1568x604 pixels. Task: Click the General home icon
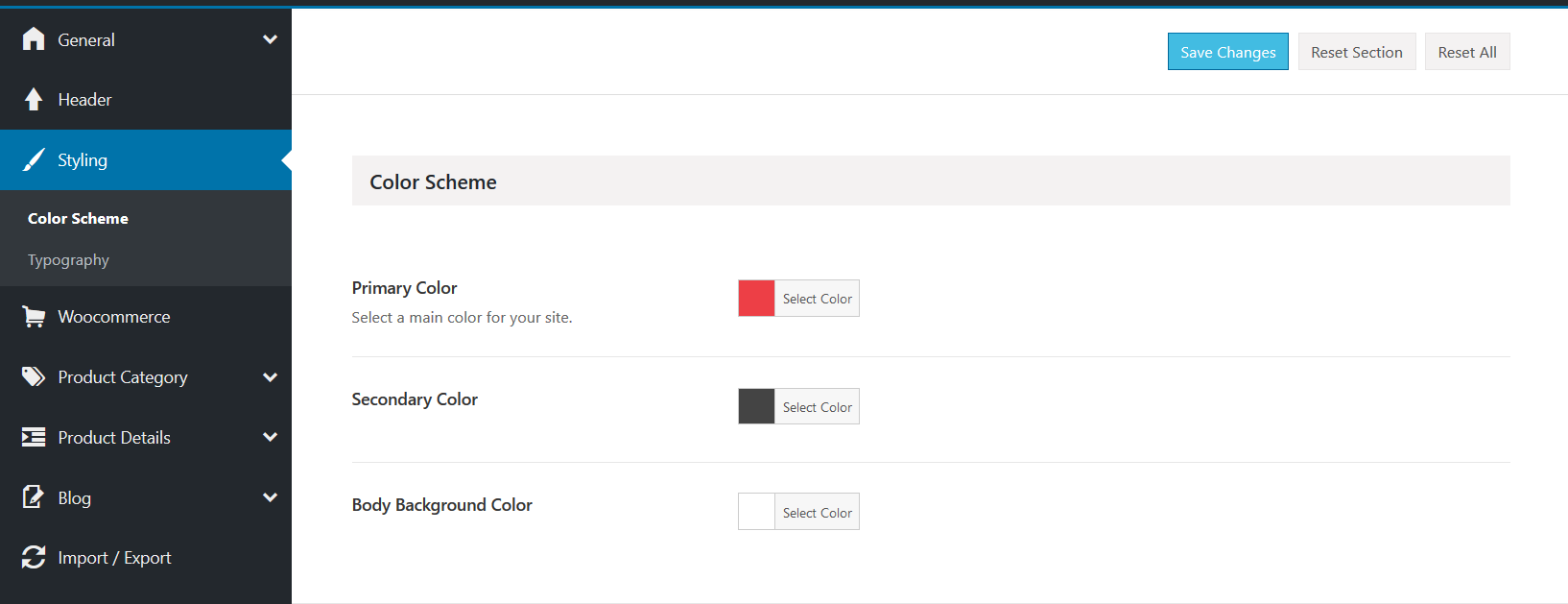pos(34,39)
